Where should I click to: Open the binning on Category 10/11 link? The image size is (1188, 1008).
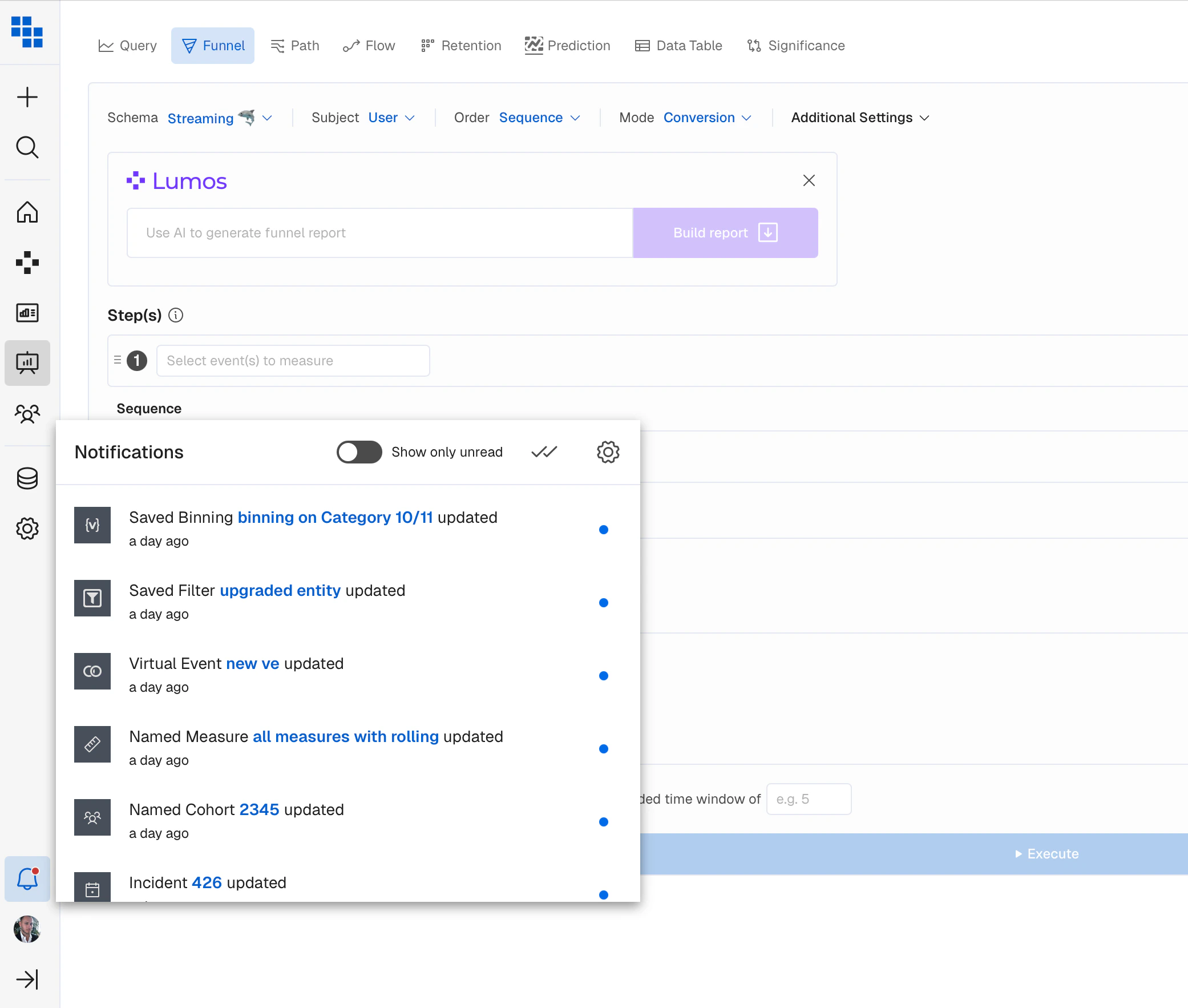click(336, 517)
